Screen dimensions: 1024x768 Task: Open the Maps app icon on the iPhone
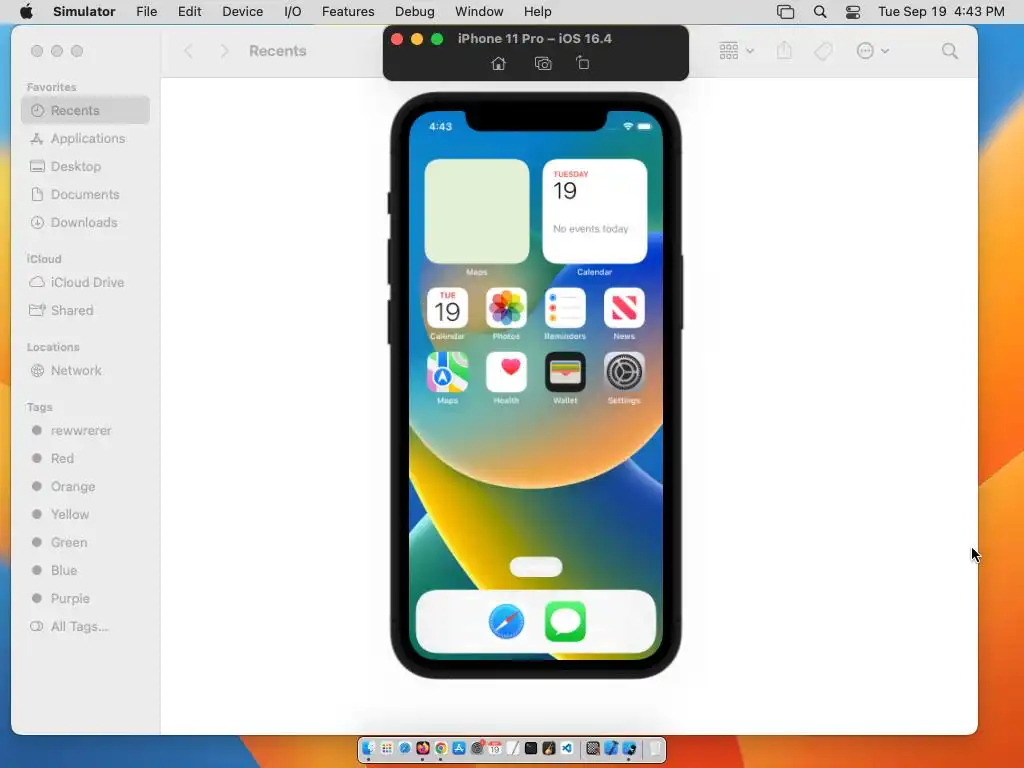point(447,372)
